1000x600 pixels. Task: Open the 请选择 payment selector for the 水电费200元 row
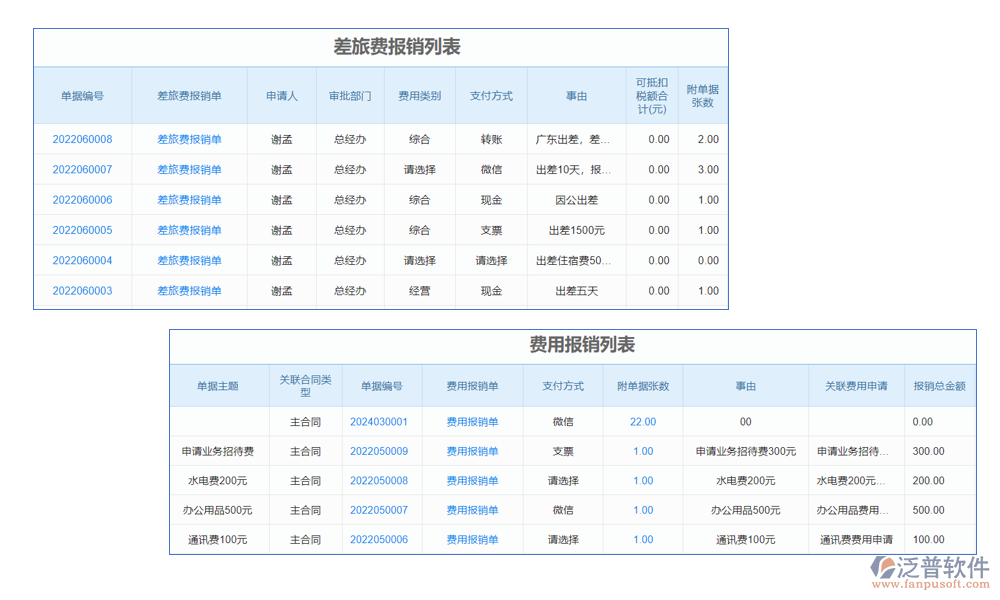[562, 481]
